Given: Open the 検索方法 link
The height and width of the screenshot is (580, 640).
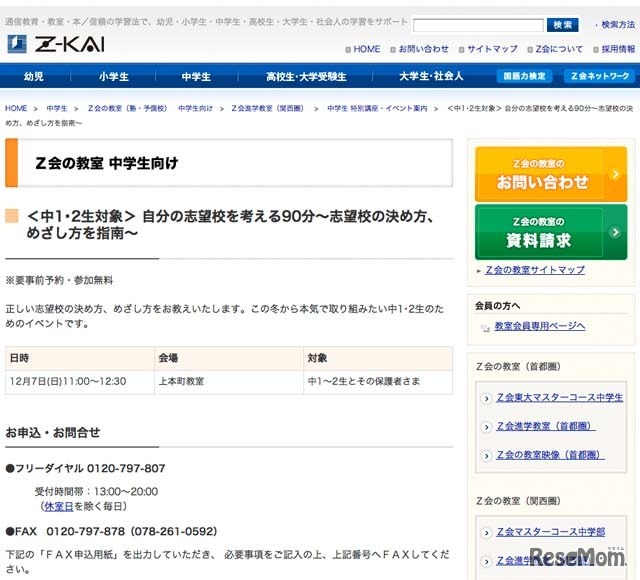Looking at the screenshot, I should click(618, 25).
